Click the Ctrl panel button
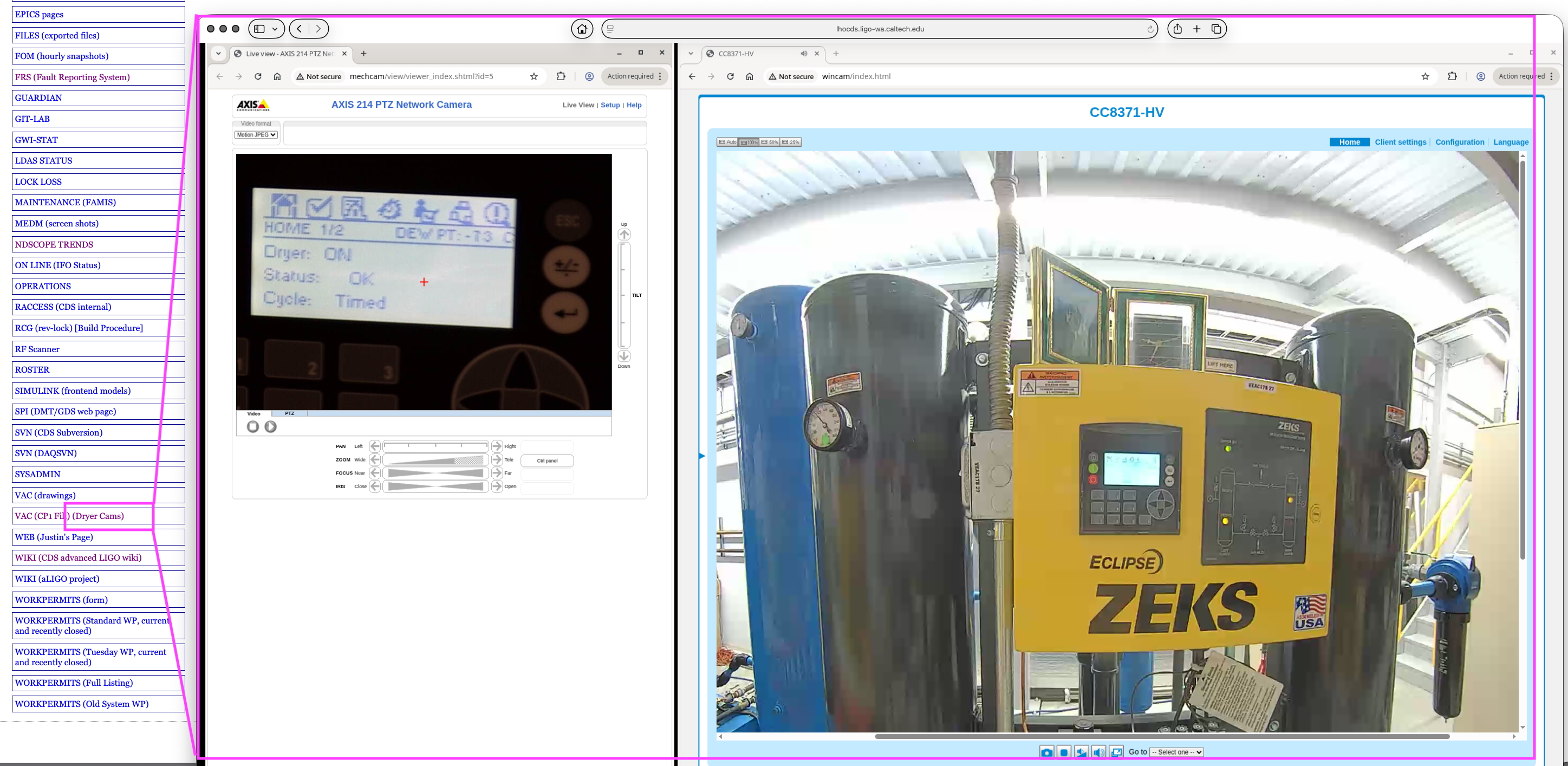The height and width of the screenshot is (766, 1568). click(546, 460)
